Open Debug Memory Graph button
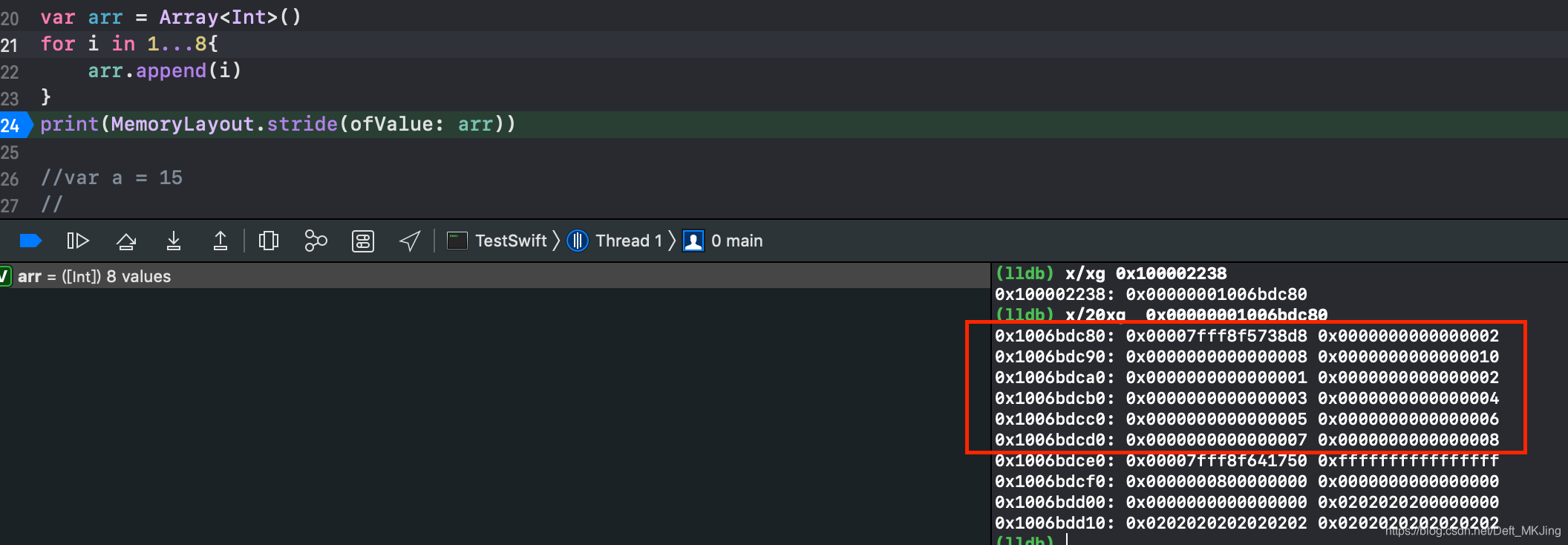The height and width of the screenshot is (545, 1568). coord(316,241)
